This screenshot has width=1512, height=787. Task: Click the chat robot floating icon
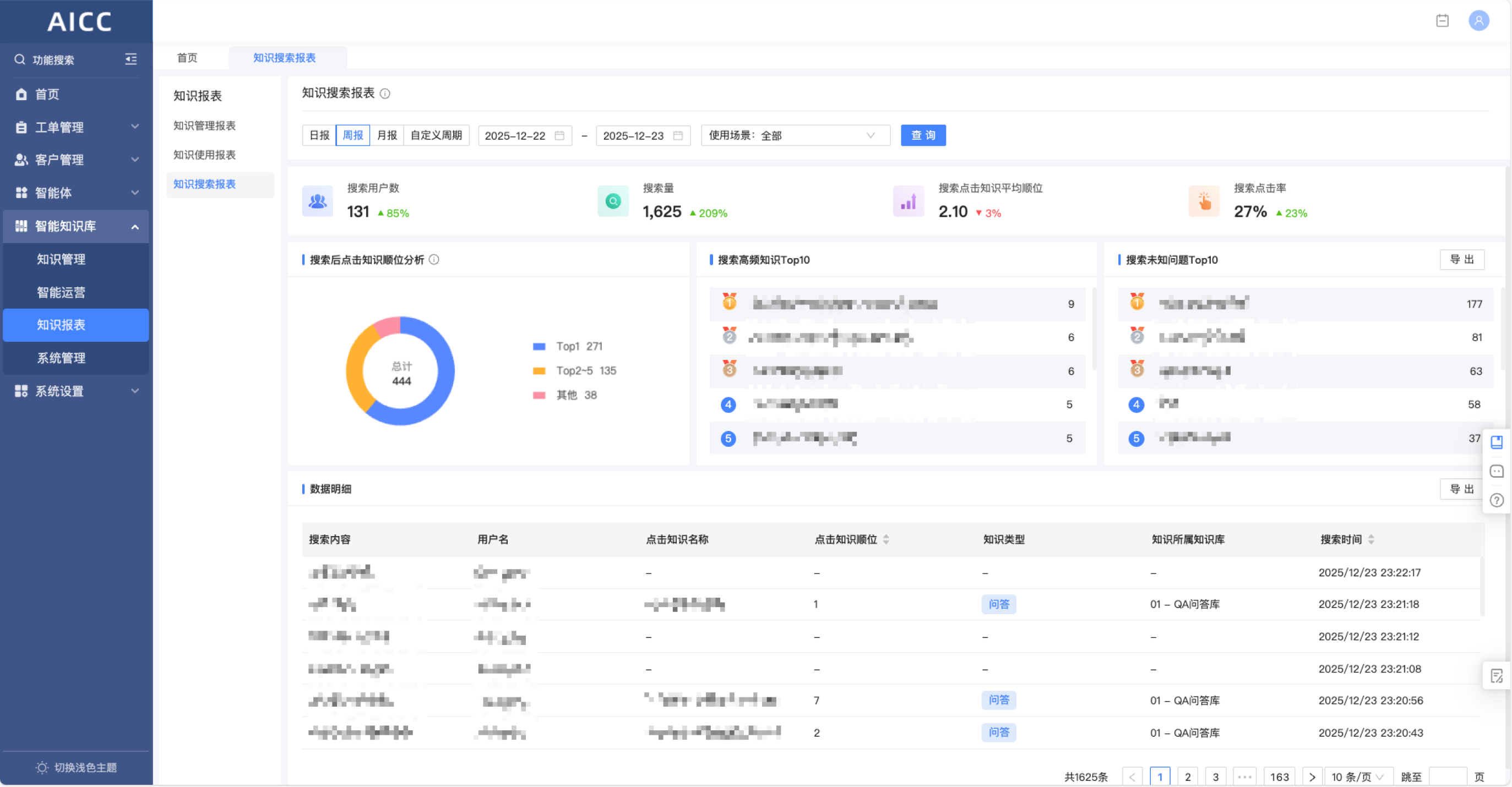tap(1496, 471)
